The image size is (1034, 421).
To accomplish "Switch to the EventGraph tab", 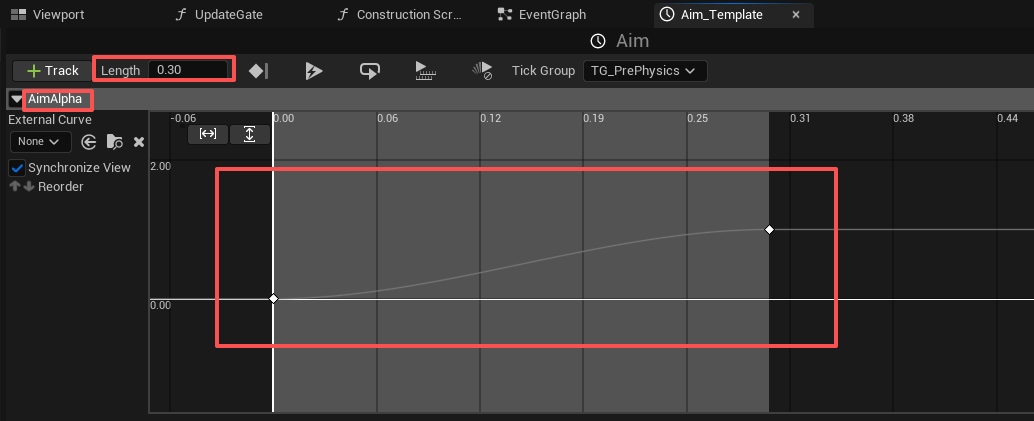I will click(x=542, y=15).
